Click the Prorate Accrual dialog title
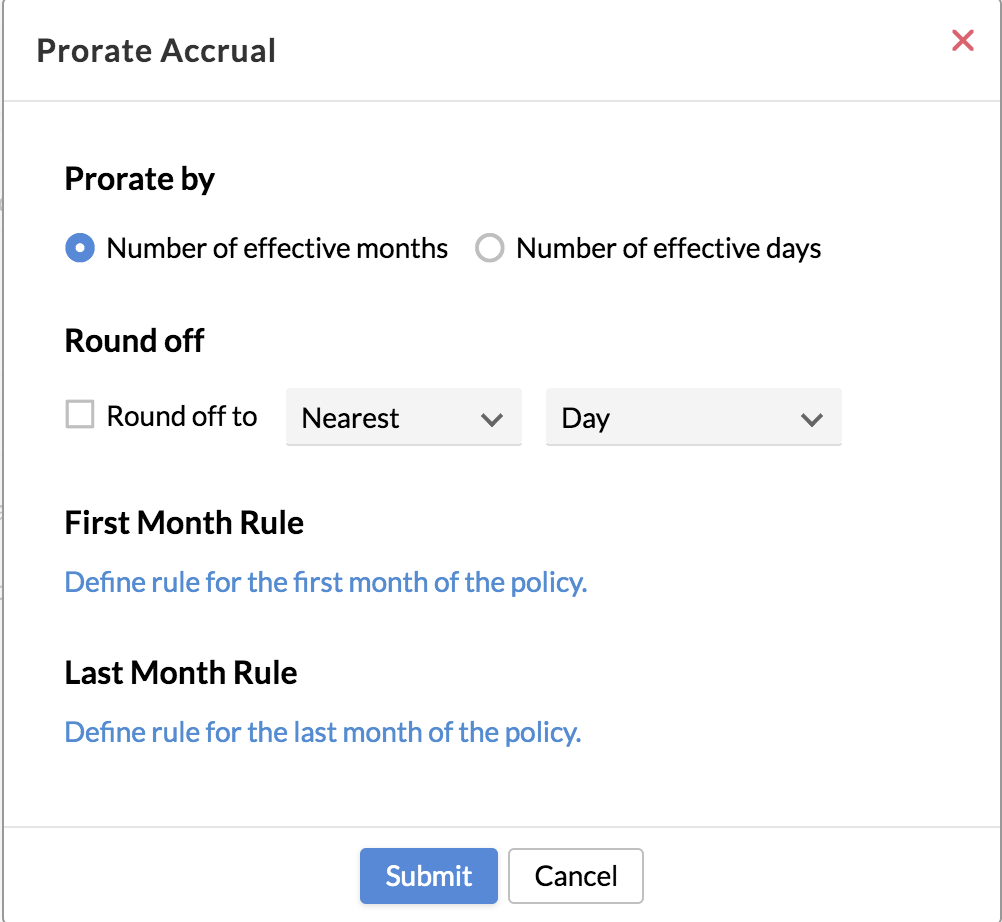This screenshot has height=922, width=1002. [156, 50]
